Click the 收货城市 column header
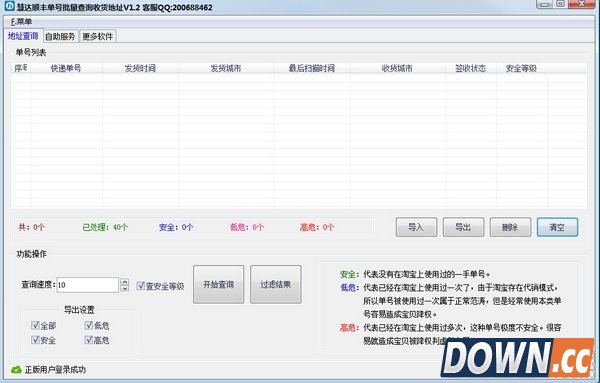The height and width of the screenshot is (383, 600). [398, 68]
